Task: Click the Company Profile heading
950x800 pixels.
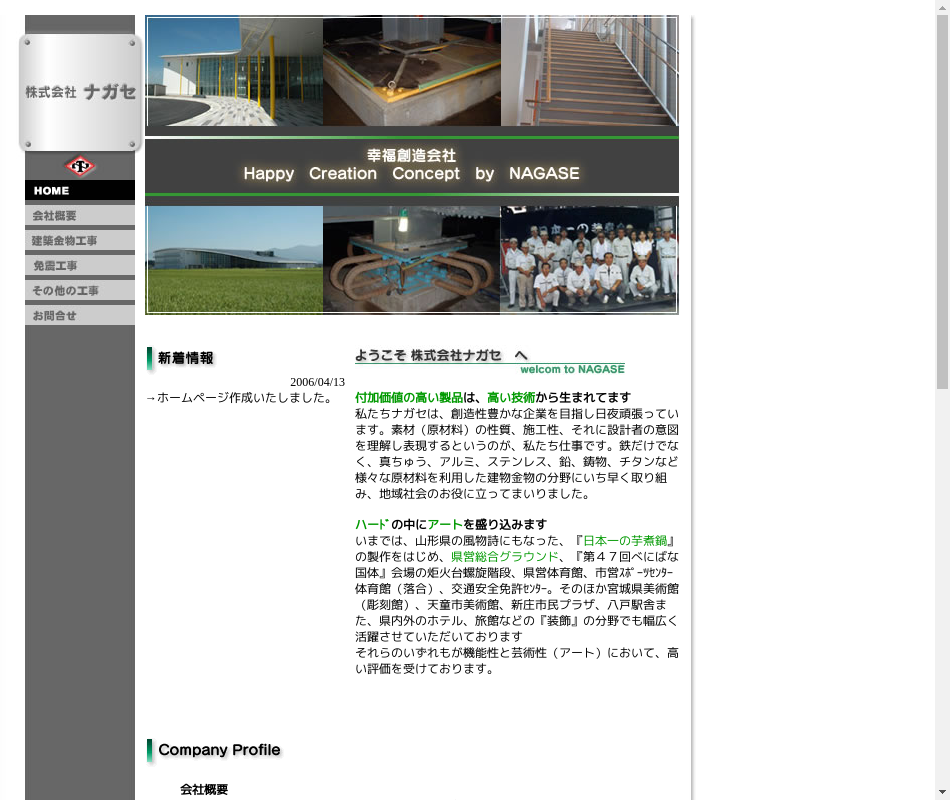Action: [x=217, y=750]
